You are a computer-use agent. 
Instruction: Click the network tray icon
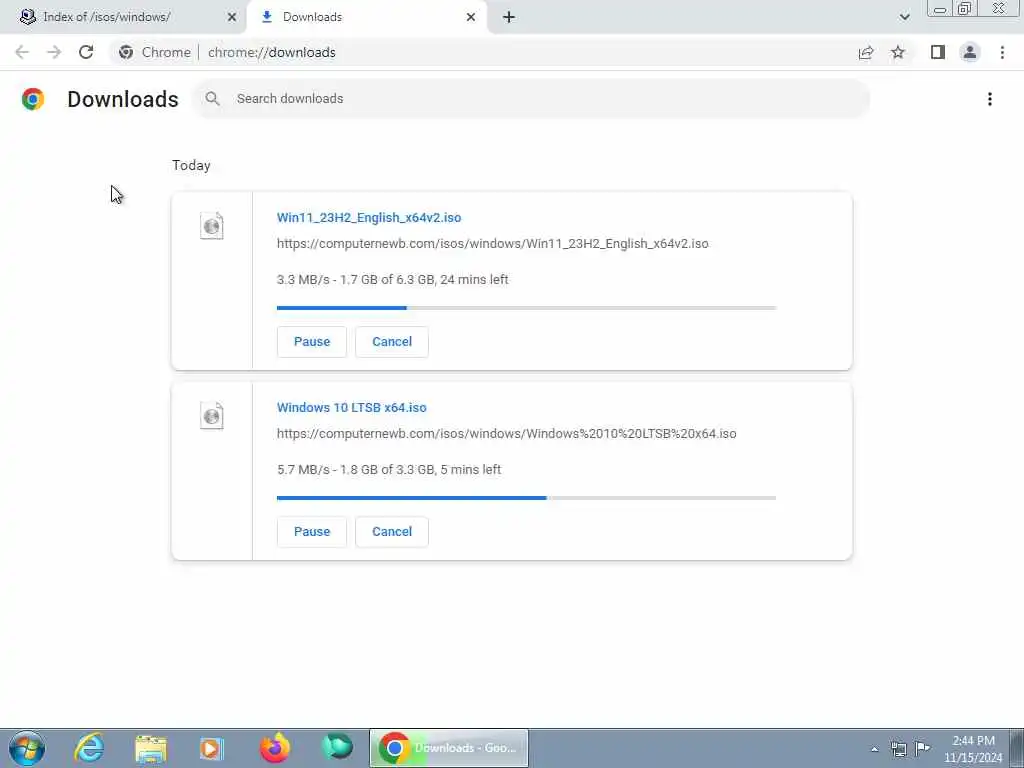click(x=899, y=749)
